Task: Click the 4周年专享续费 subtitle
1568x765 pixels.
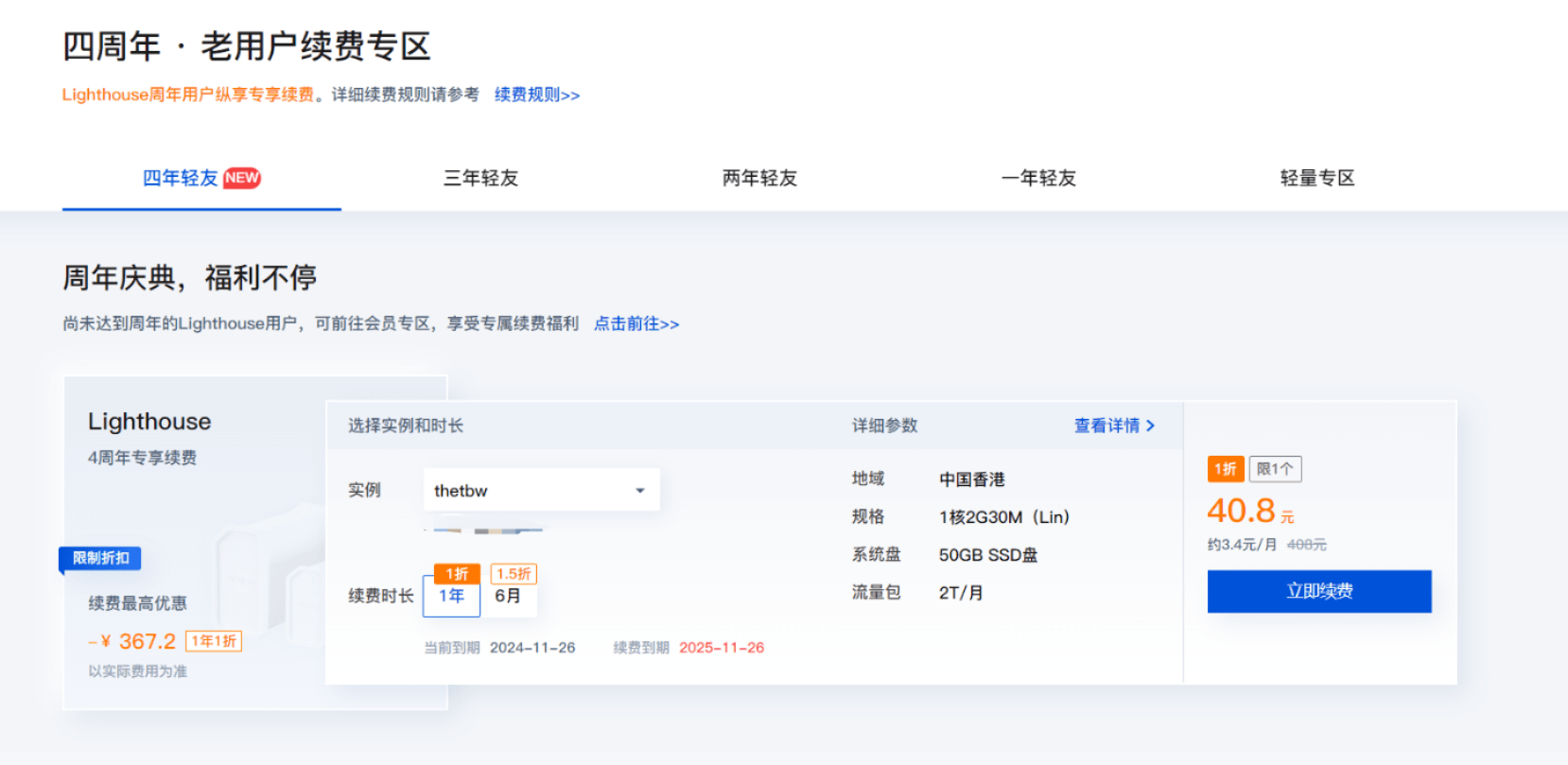Action: (x=143, y=458)
